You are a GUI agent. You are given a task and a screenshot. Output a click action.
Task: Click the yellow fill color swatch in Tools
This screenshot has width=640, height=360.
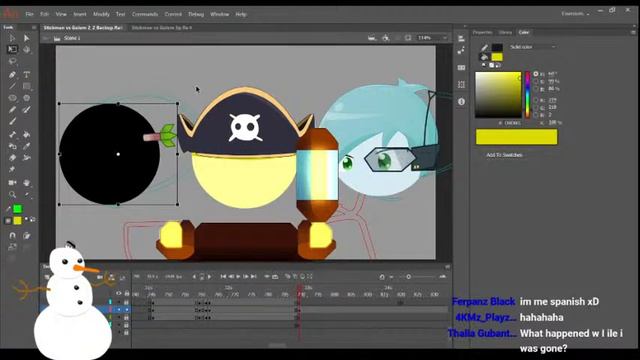(x=17, y=220)
